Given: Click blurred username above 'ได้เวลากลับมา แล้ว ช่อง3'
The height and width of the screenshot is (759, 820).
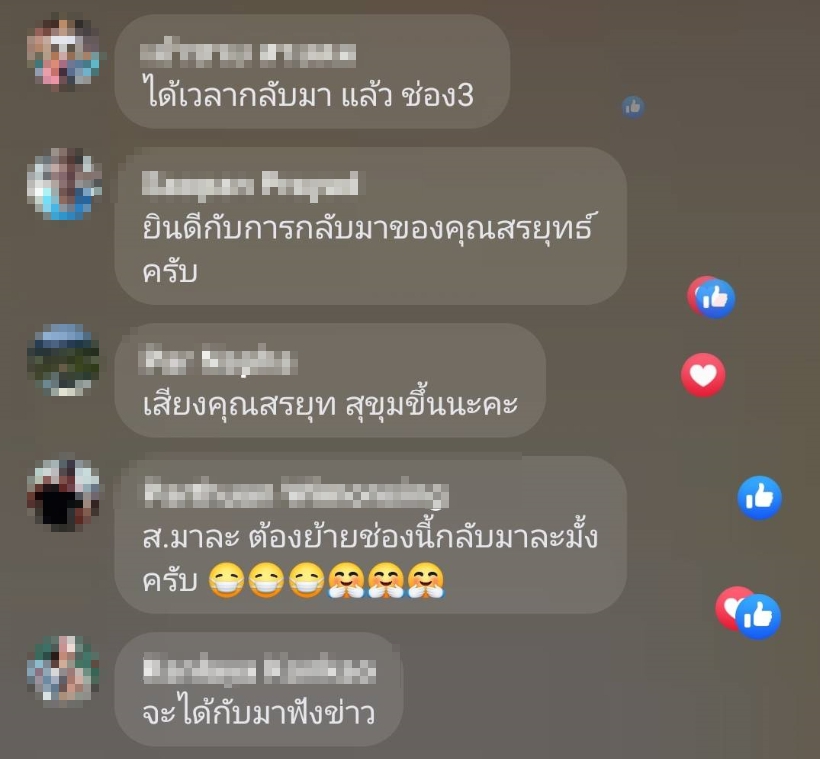Looking at the screenshot, I should (248, 54).
